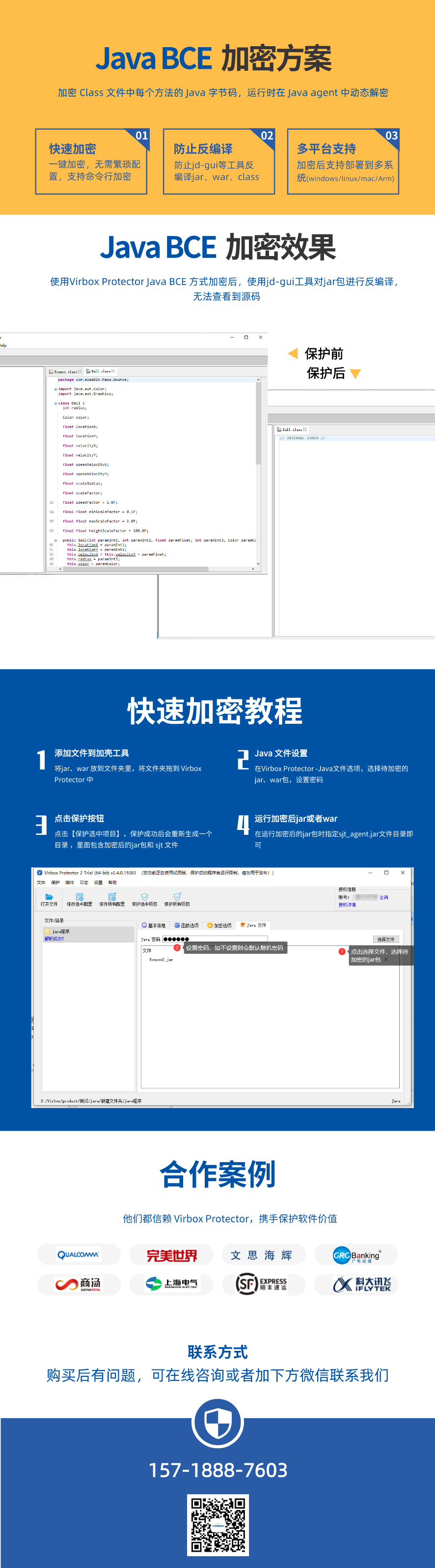This screenshot has height=1568, width=435.
Task: Click the INTERNAL ERROR comment line
Action: [302, 438]
